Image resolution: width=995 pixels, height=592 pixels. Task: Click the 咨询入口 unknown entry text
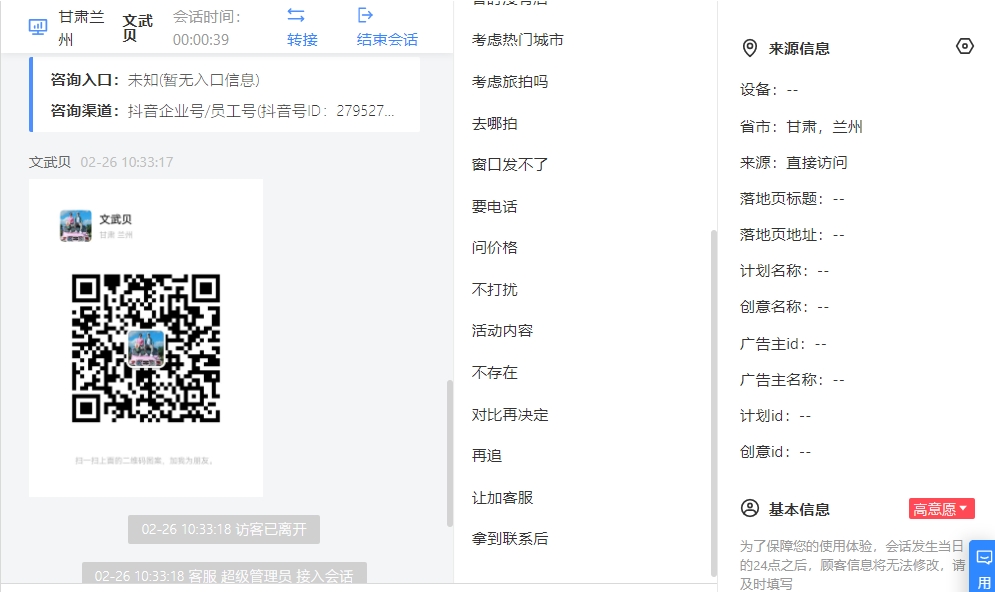coord(194,80)
